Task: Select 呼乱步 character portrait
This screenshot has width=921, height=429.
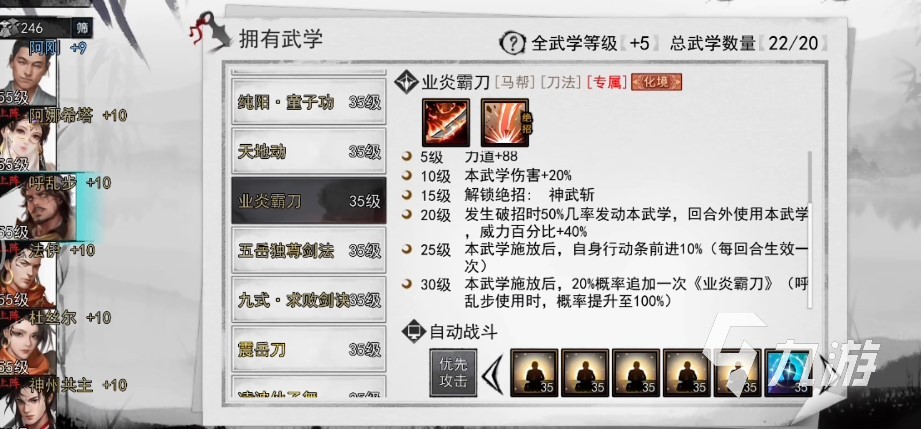Action: 38,207
